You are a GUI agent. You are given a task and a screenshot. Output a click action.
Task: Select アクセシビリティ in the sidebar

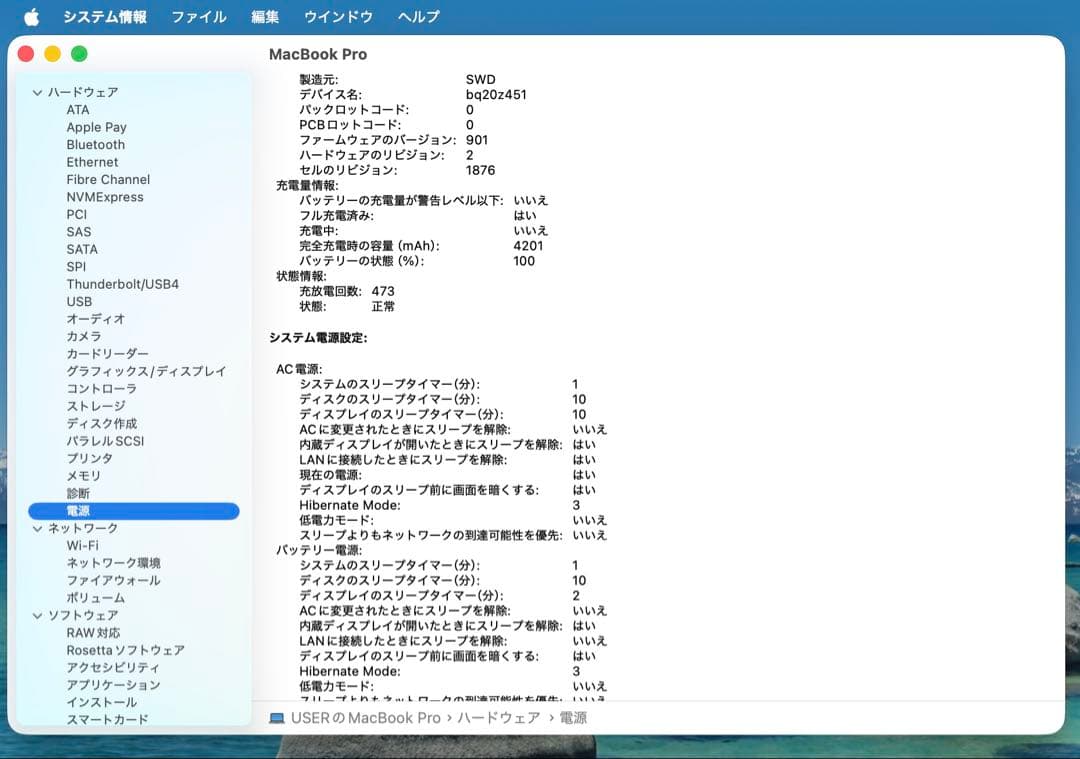(113, 667)
